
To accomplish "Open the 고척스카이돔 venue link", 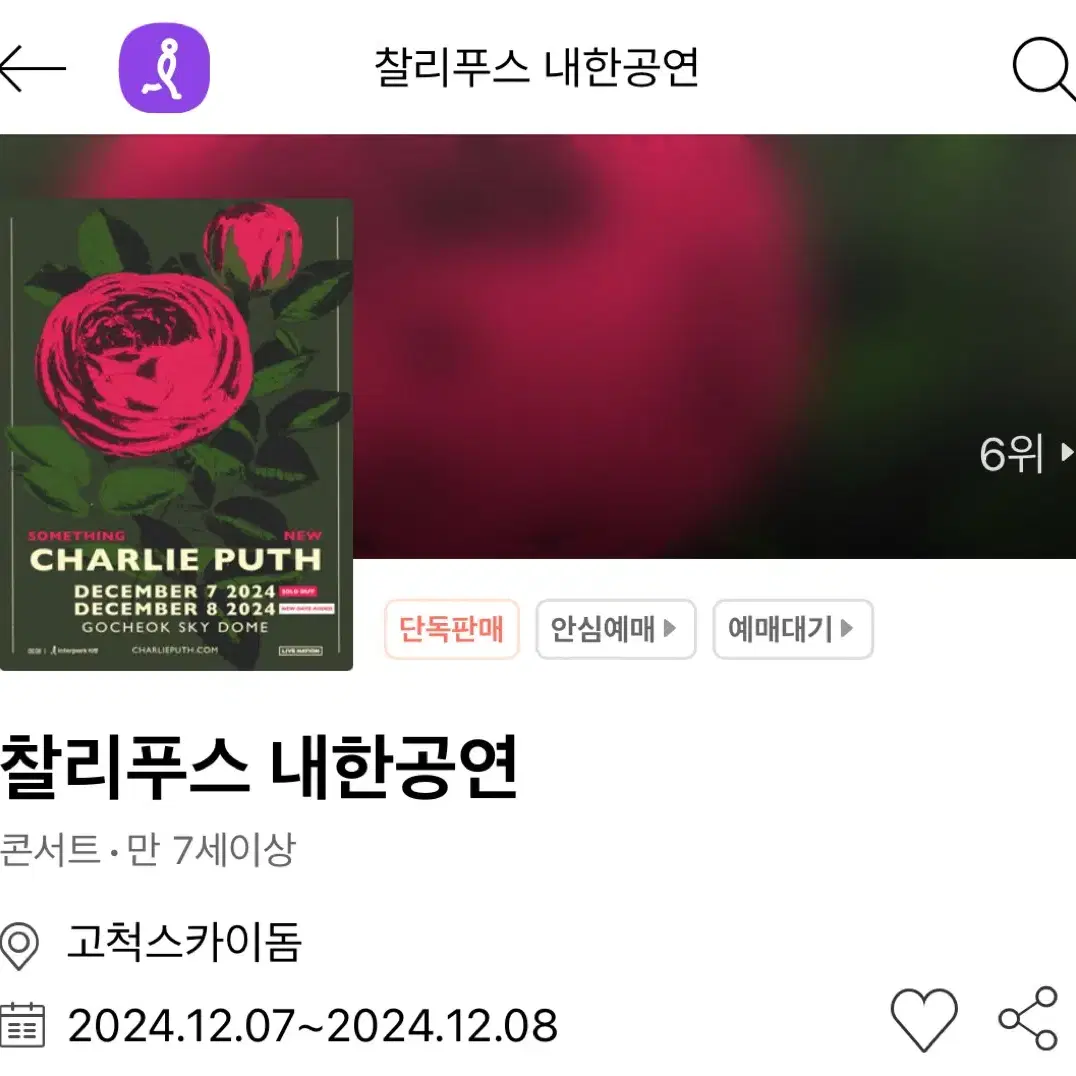I will pos(184,942).
